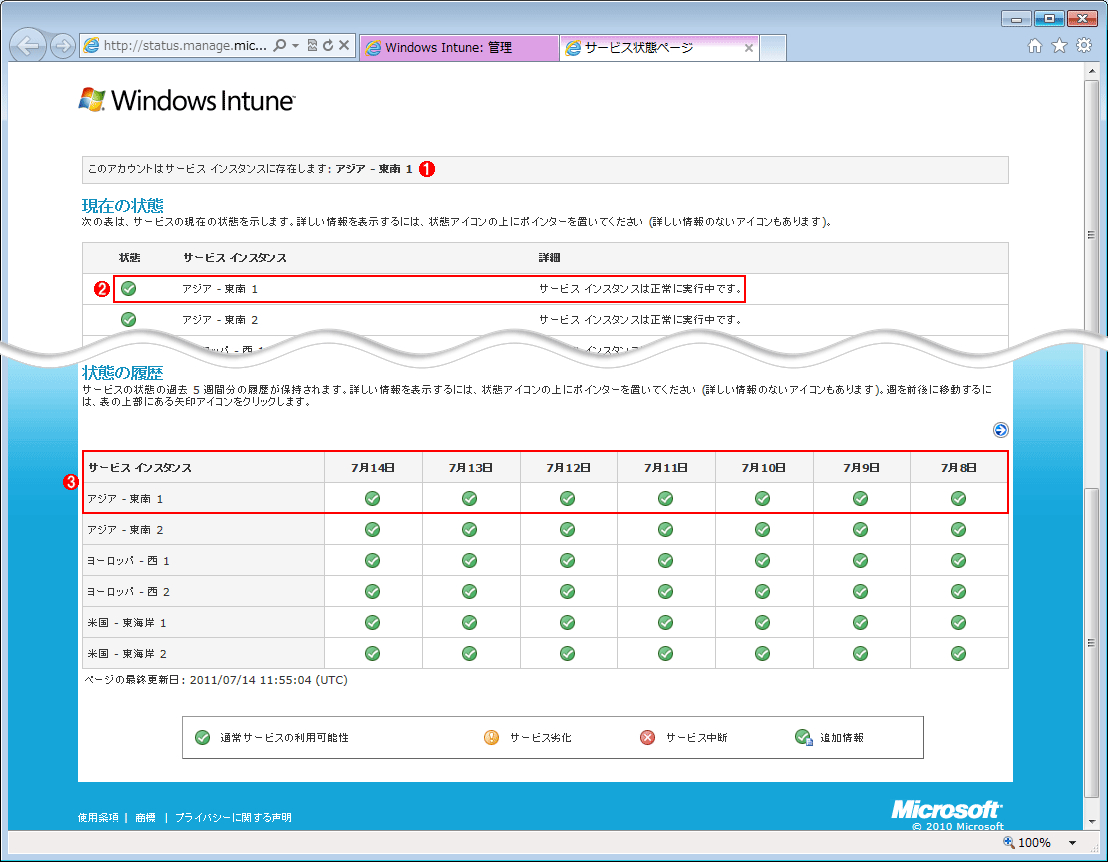The height and width of the screenshot is (862, 1108).
Task: Select the サービス状態ページ tab
Action: (x=650, y=47)
